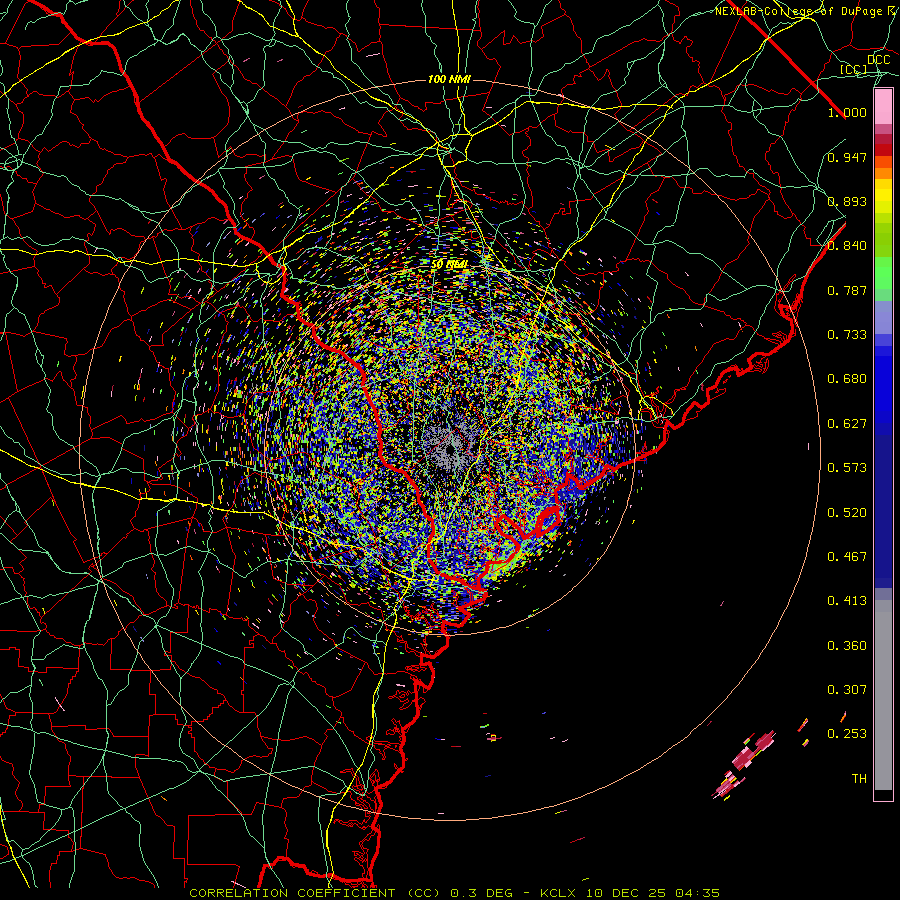This screenshot has width=900, height=900.
Task: Click the TH threshold label
Action: [x=859, y=779]
